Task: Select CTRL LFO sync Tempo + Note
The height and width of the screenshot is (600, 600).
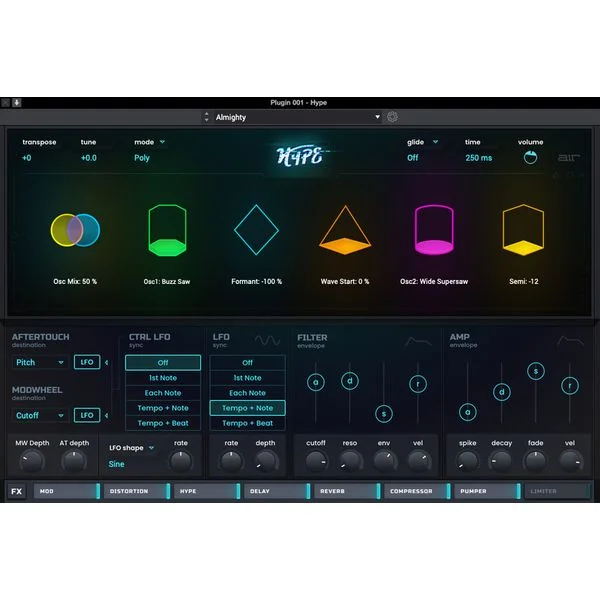Action: [163, 408]
